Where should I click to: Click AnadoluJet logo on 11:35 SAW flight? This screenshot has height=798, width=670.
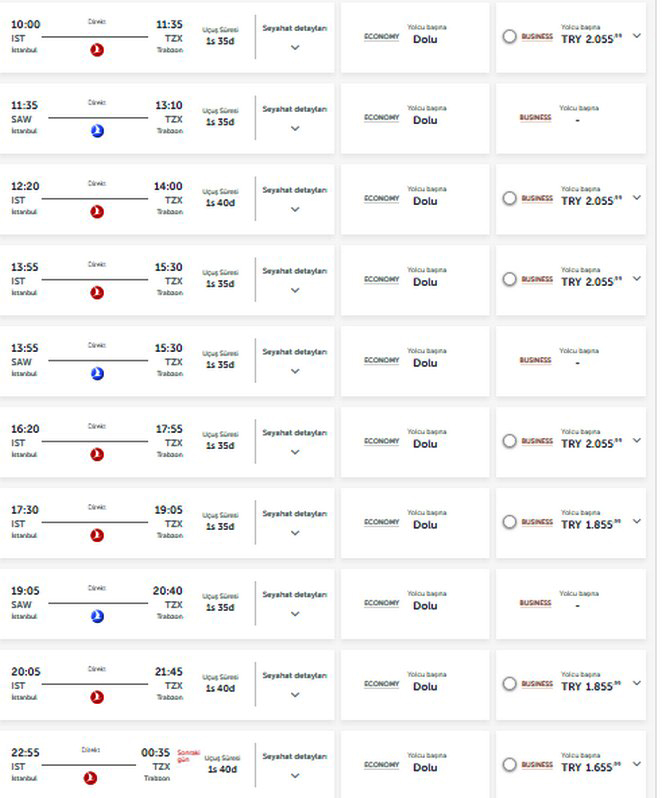(x=97, y=131)
